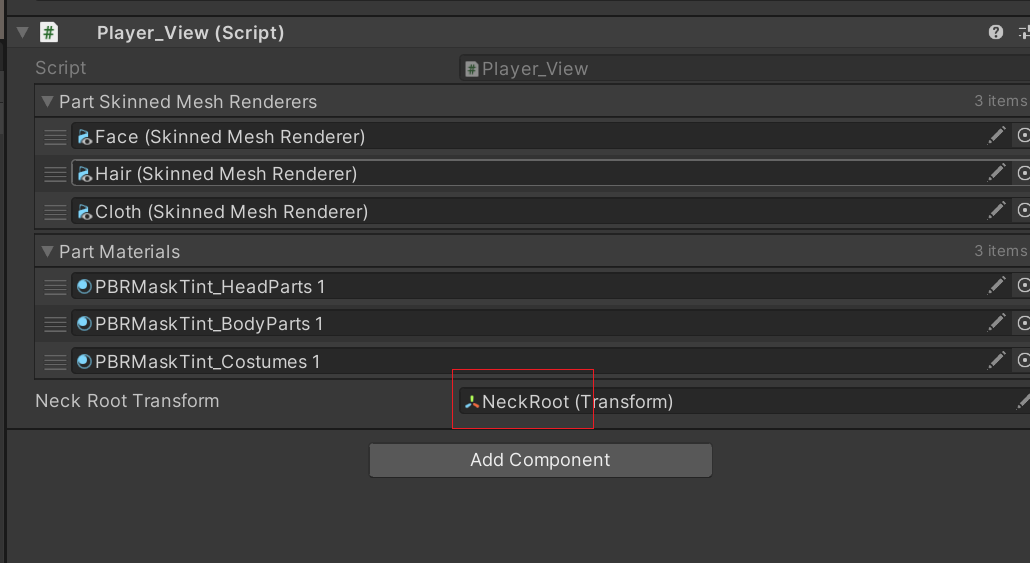Click the Add Component button
This screenshot has height=563, width=1030.
(541, 460)
